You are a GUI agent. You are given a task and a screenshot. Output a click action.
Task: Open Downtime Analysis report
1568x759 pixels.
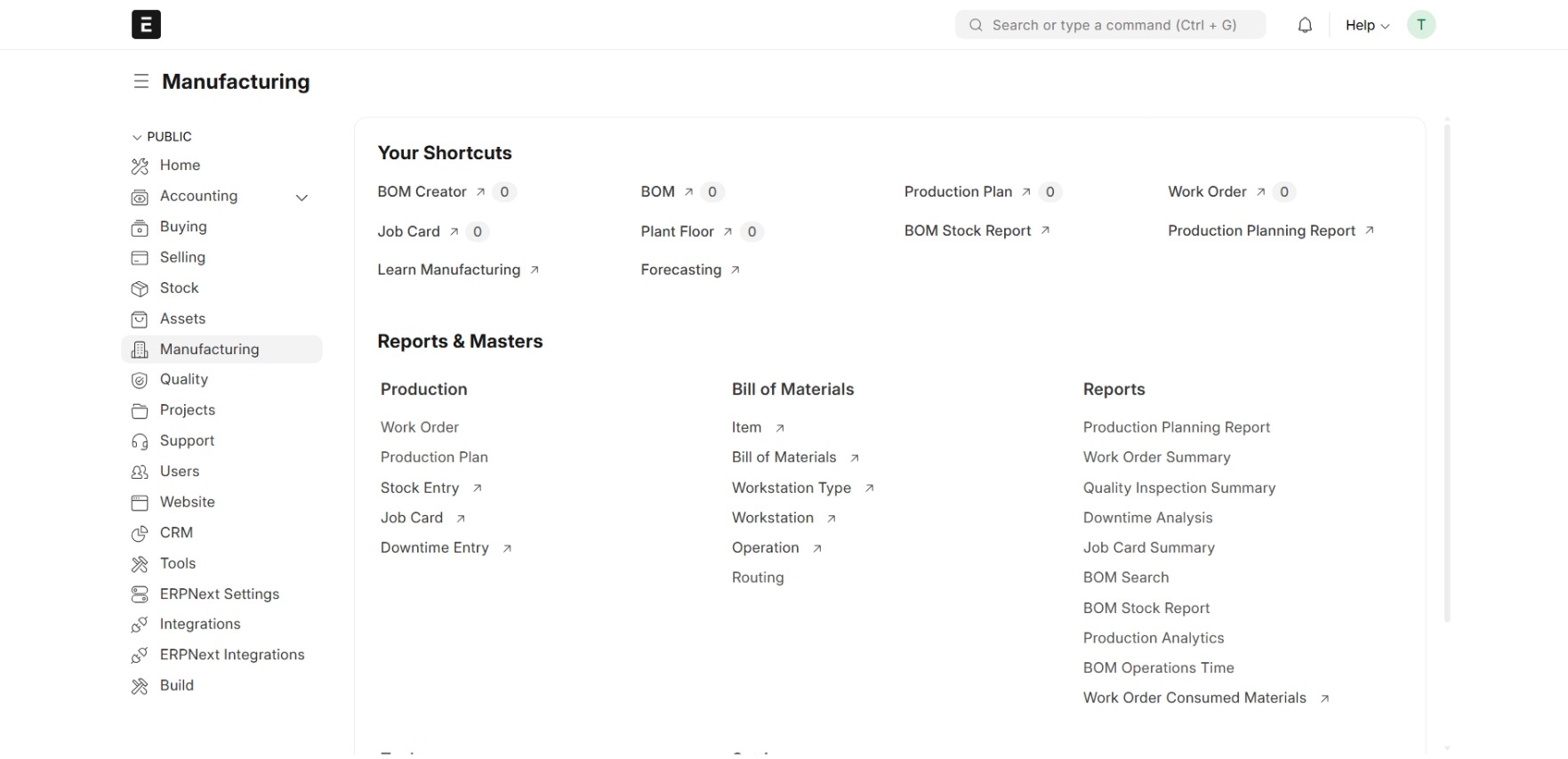click(1148, 518)
